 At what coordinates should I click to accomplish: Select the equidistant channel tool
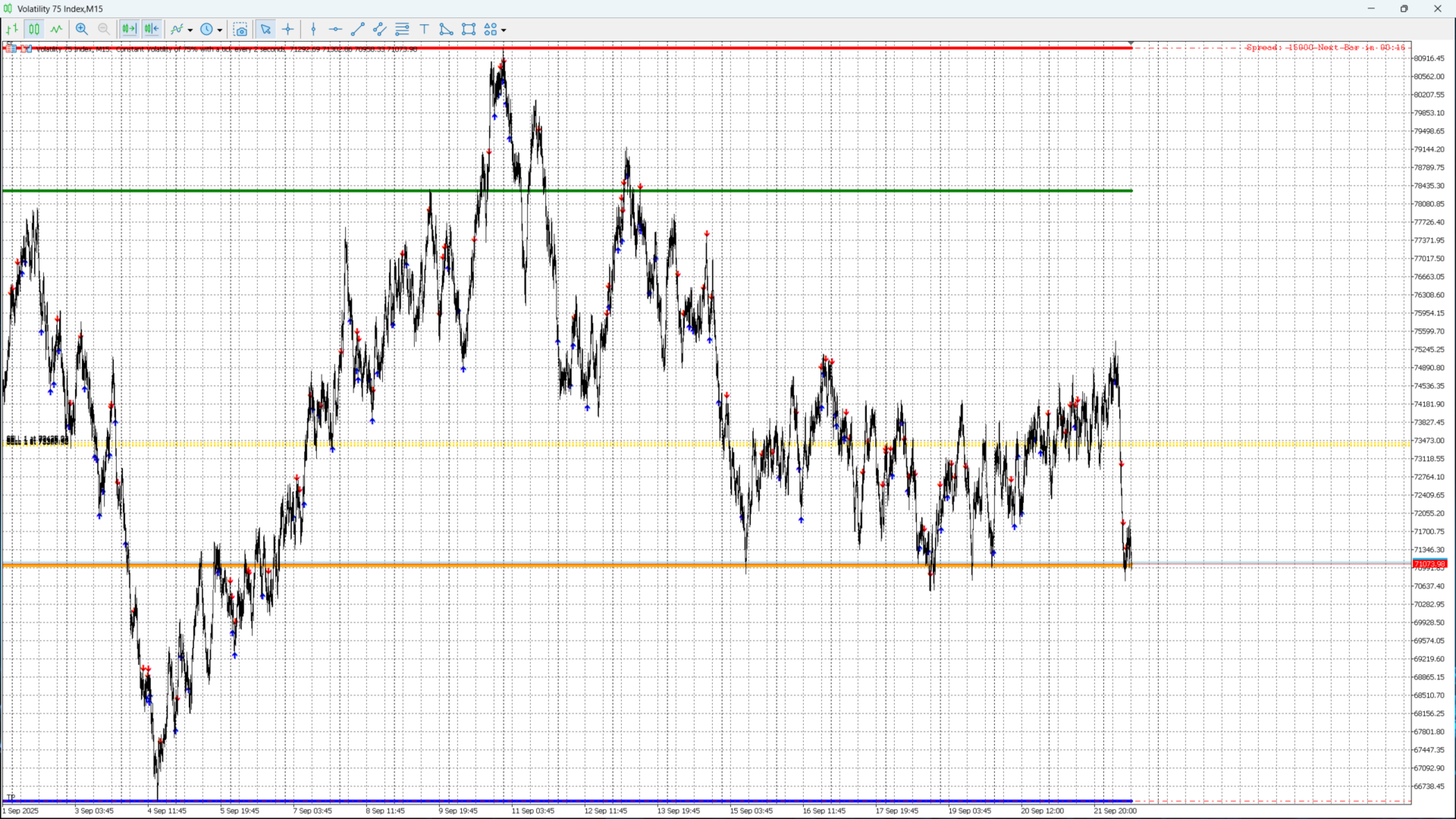tap(380, 30)
